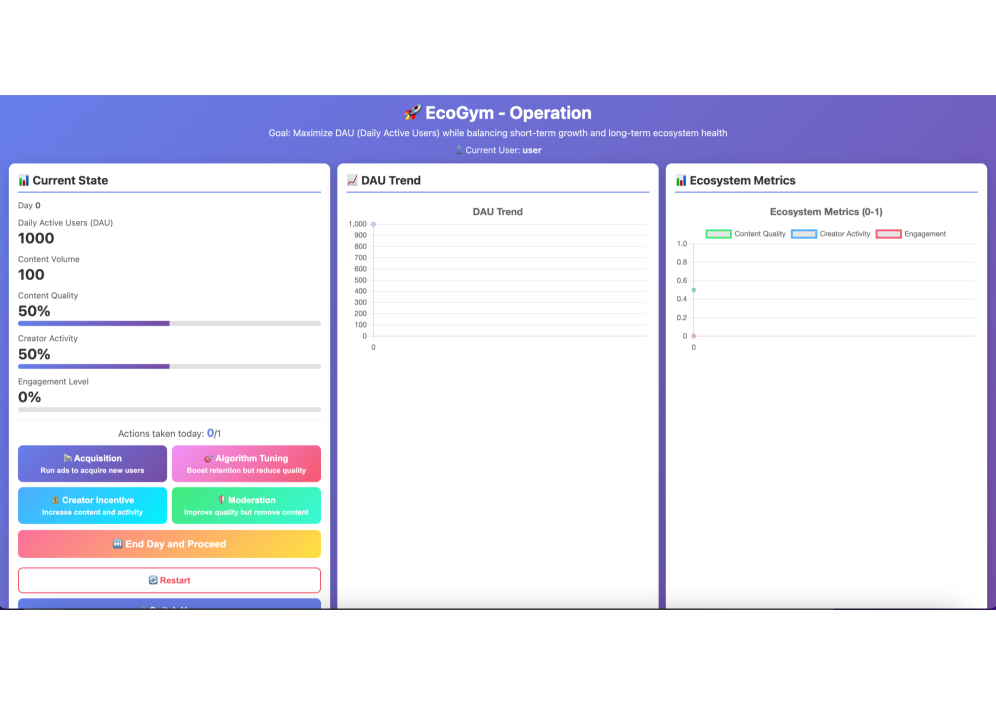The width and height of the screenshot is (996, 705).
Task: Click the DAU value 1000
Action: [36, 238]
